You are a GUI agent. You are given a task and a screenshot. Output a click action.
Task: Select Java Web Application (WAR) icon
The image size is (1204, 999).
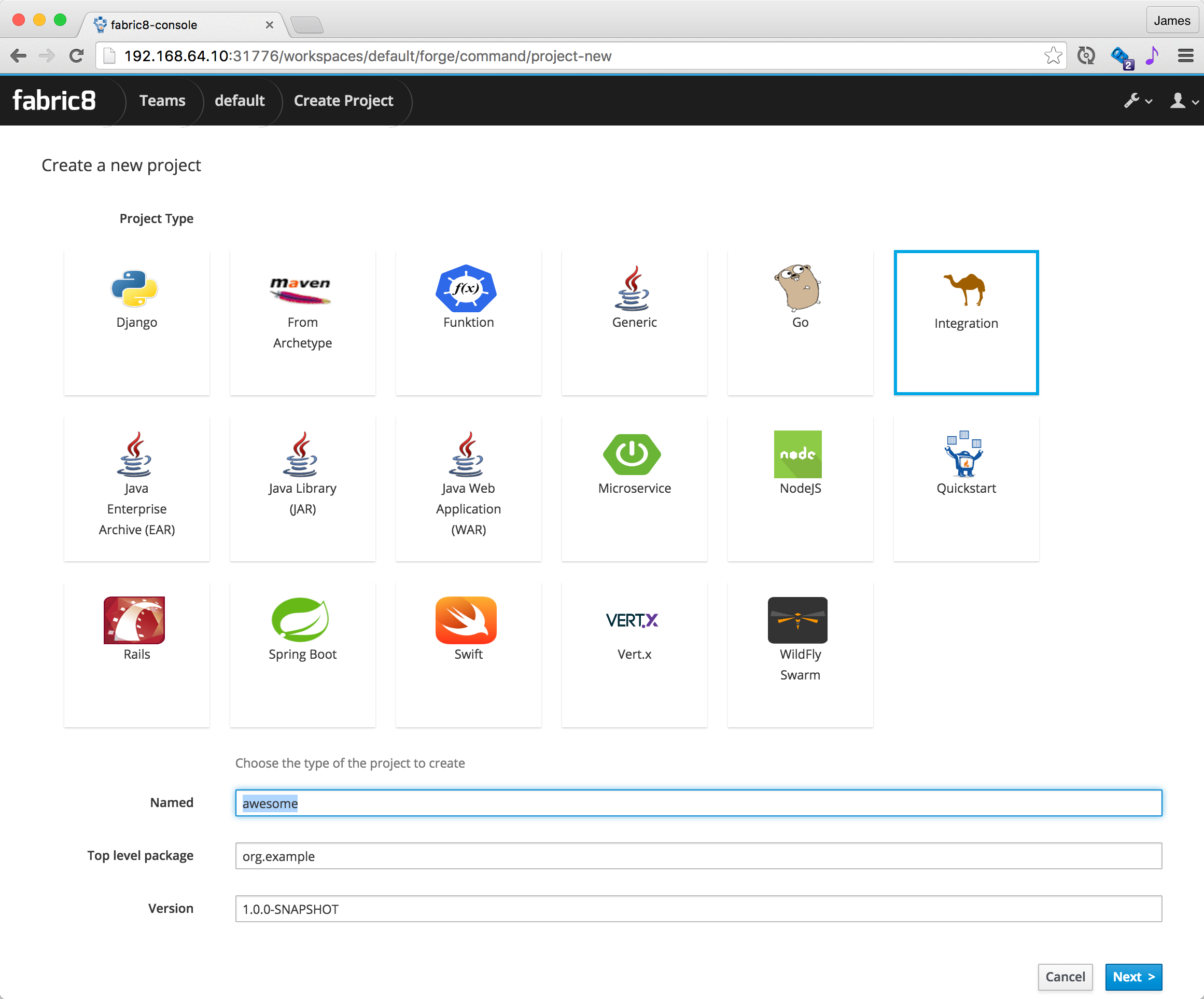click(x=466, y=454)
